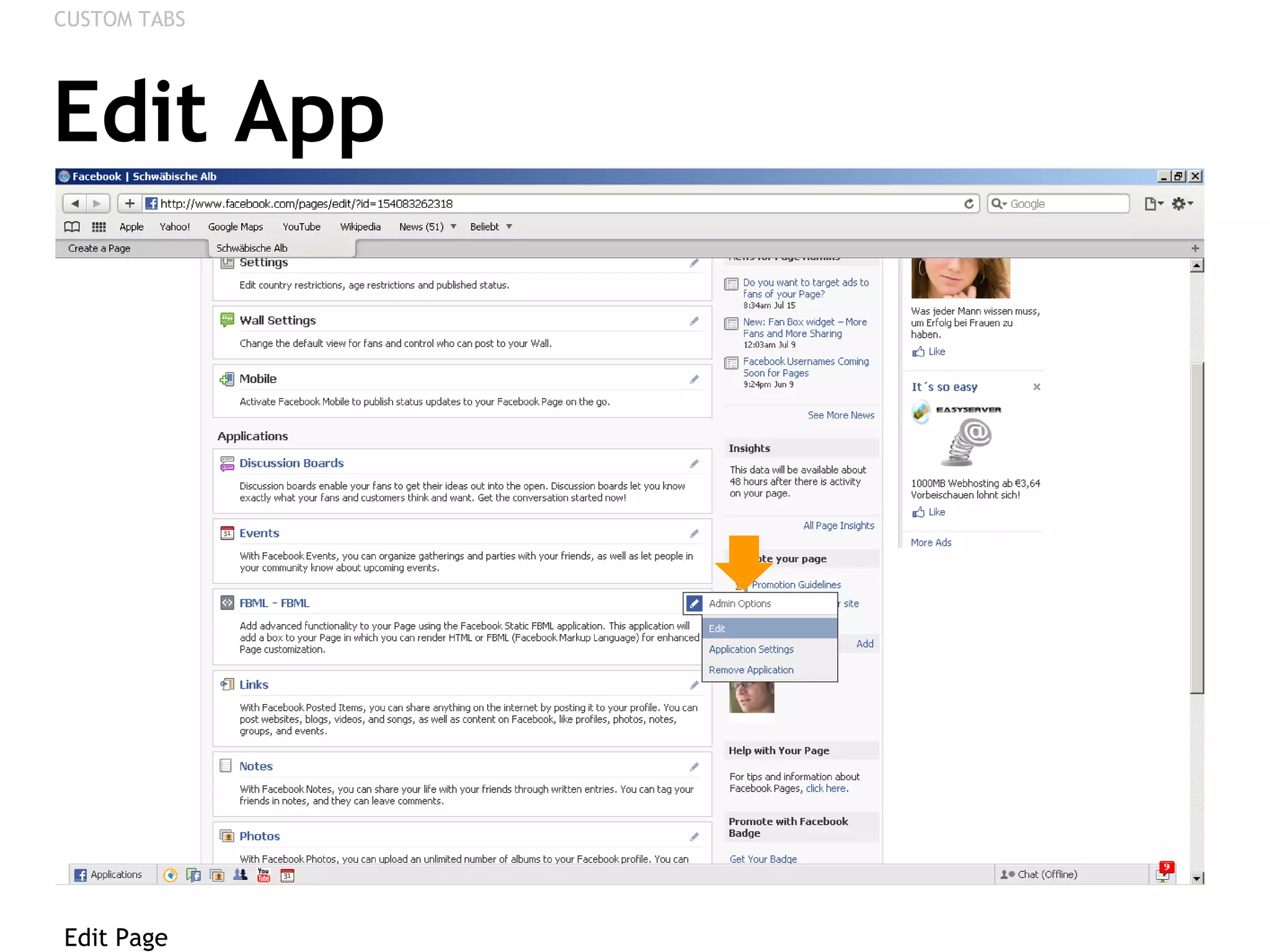Open the Google search engine dropdown

999,204
